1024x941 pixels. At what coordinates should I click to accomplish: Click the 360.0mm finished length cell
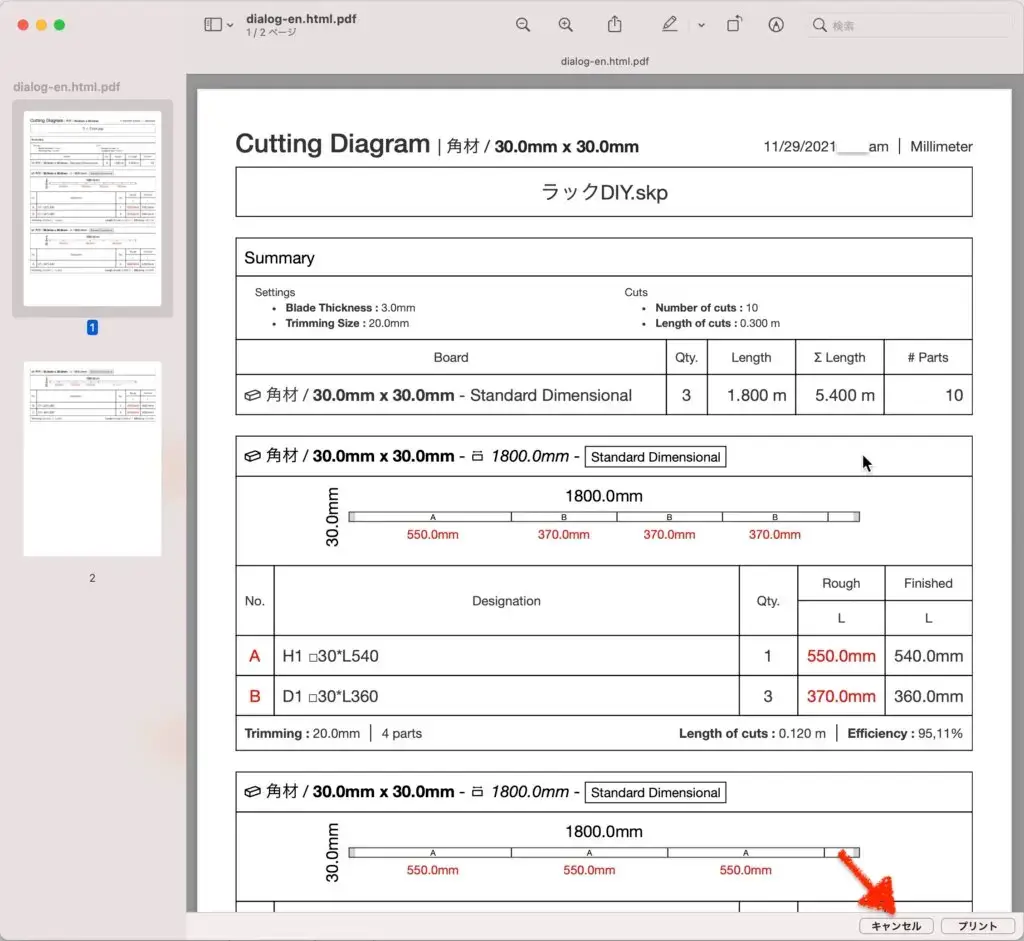pyautogui.click(x=928, y=696)
